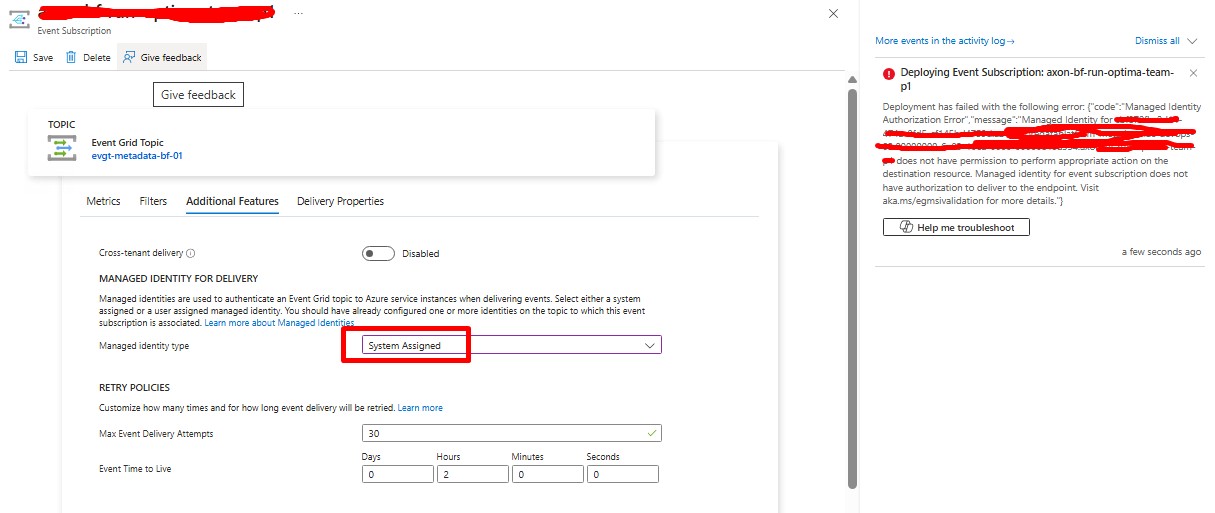The height and width of the screenshot is (513, 1215).
Task: Click Learn more link under Retry Policies
Action: pos(420,408)
